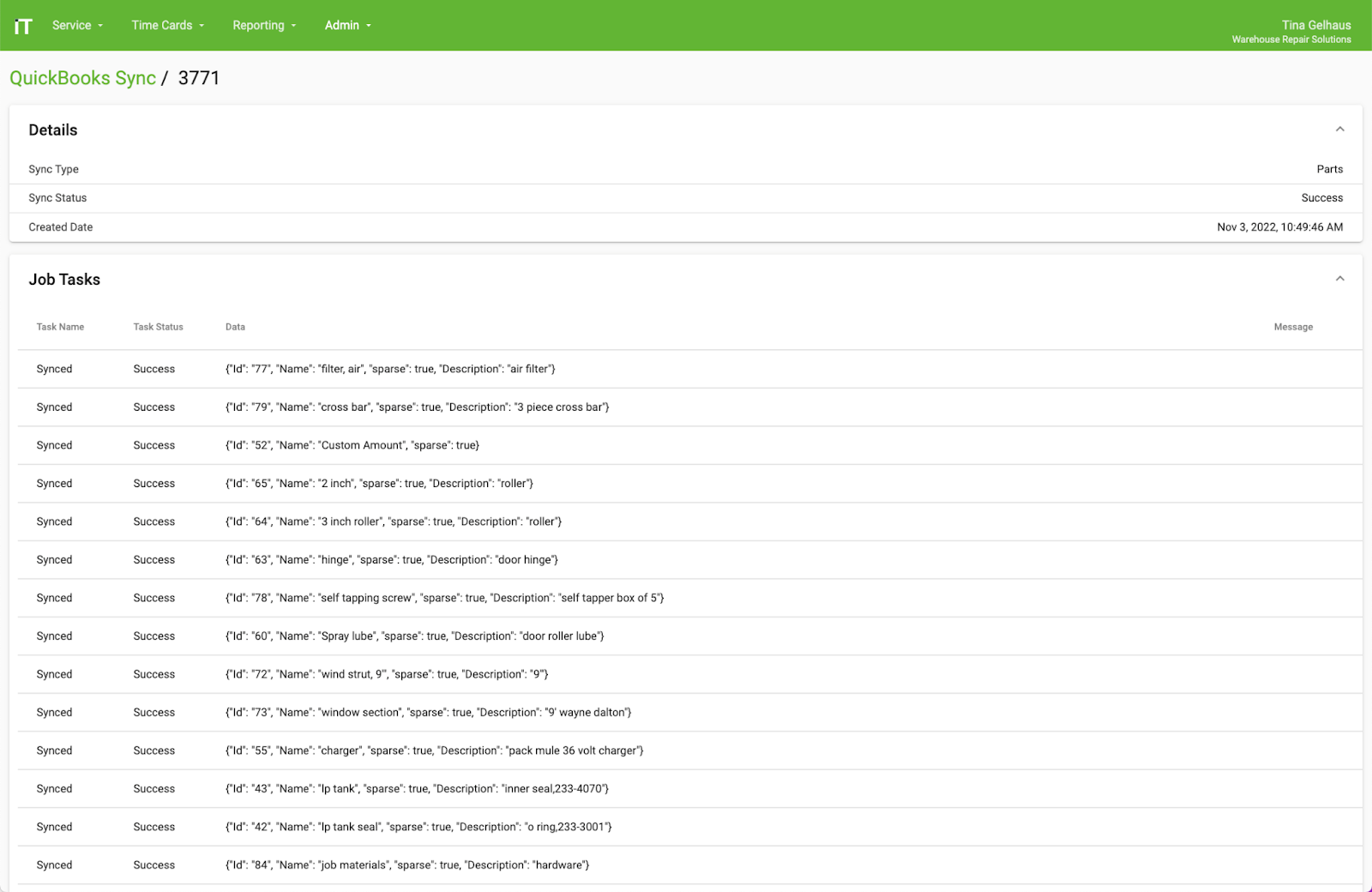
Task: Select the "2 inch" data row
Action: click(690, 484)
